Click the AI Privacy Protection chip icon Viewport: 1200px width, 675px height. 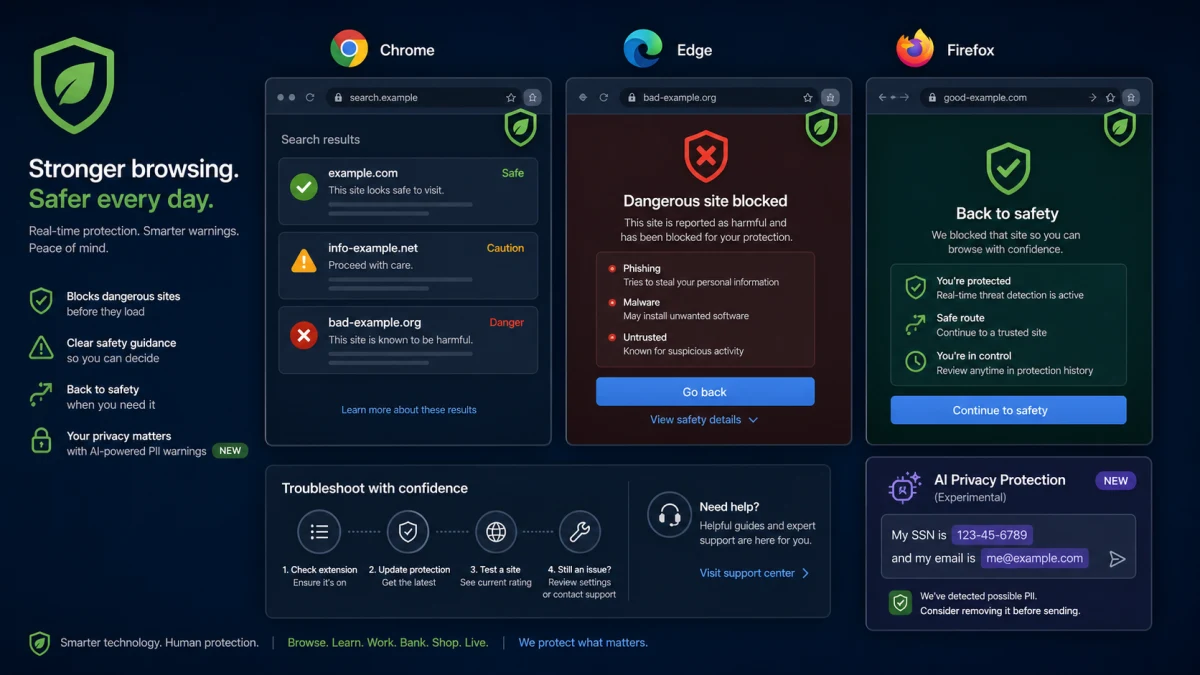[905, 488]
